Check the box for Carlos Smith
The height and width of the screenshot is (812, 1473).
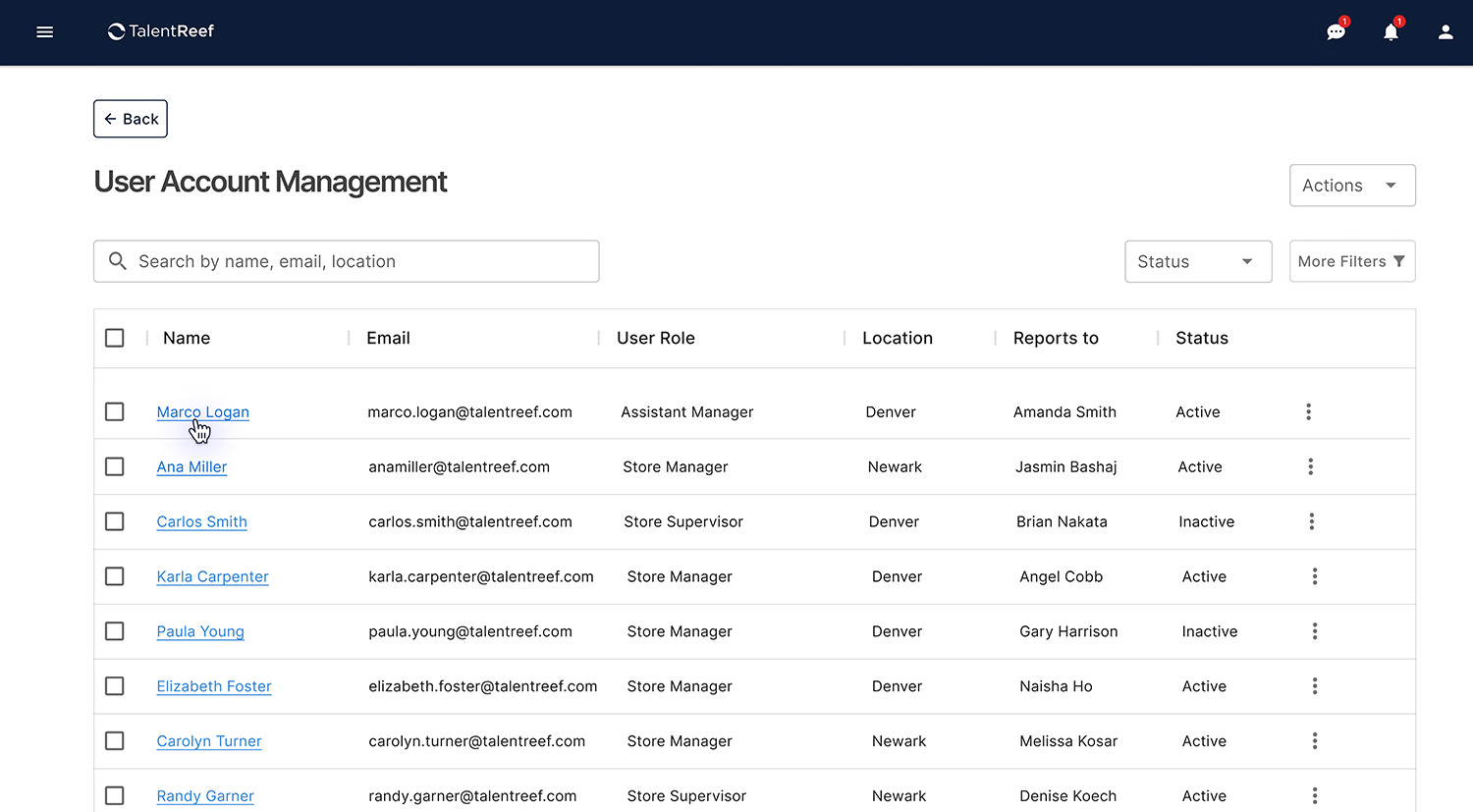pyautogui.click(x=115, y=521)
